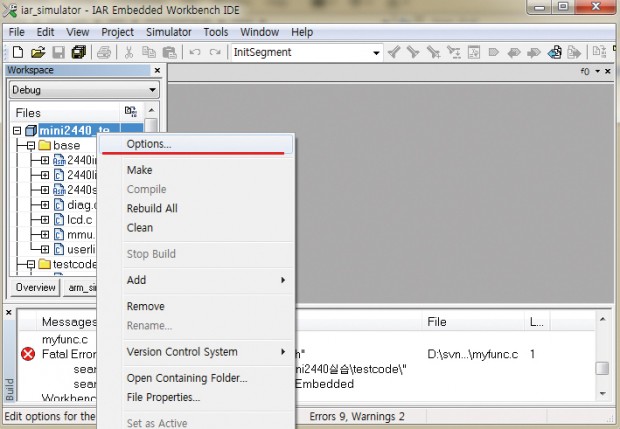Click the rightmost visible toolbar page icon
Screen dimensions: 620x429
coord(599,52)
